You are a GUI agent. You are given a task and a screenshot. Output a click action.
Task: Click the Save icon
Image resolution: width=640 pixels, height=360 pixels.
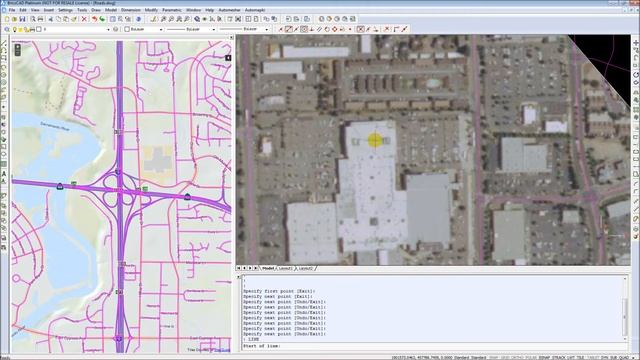(22, 19)
